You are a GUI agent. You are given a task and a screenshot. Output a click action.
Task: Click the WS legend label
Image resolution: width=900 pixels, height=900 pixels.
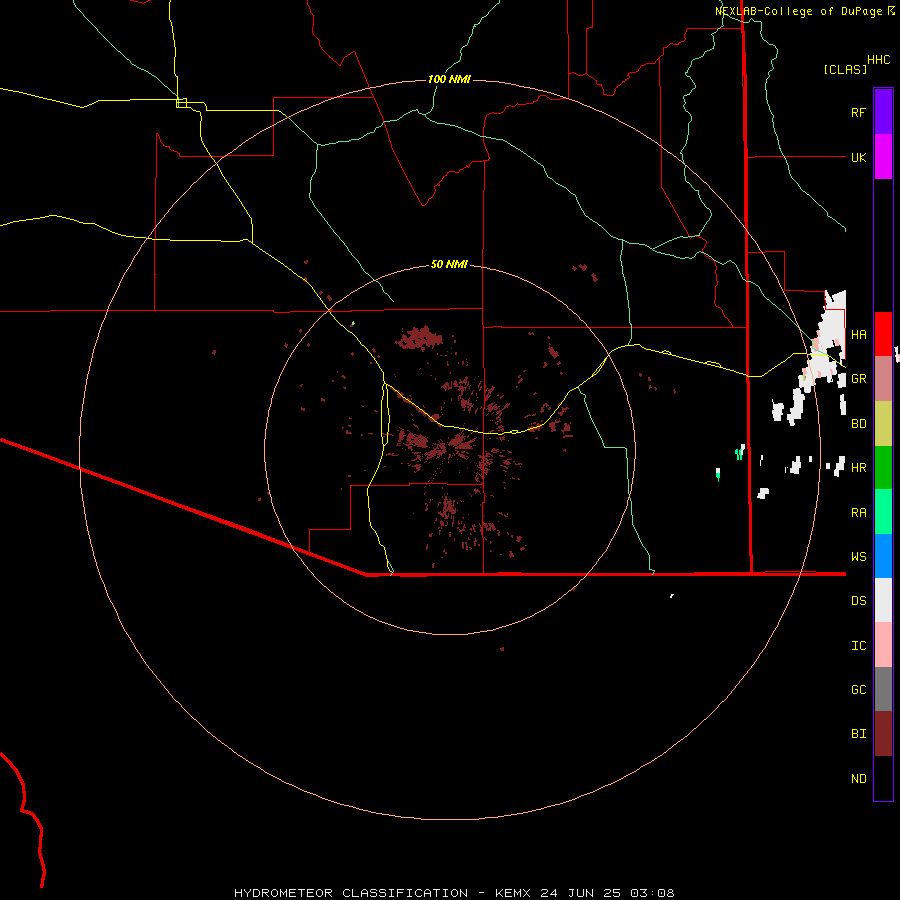(858, 557)
